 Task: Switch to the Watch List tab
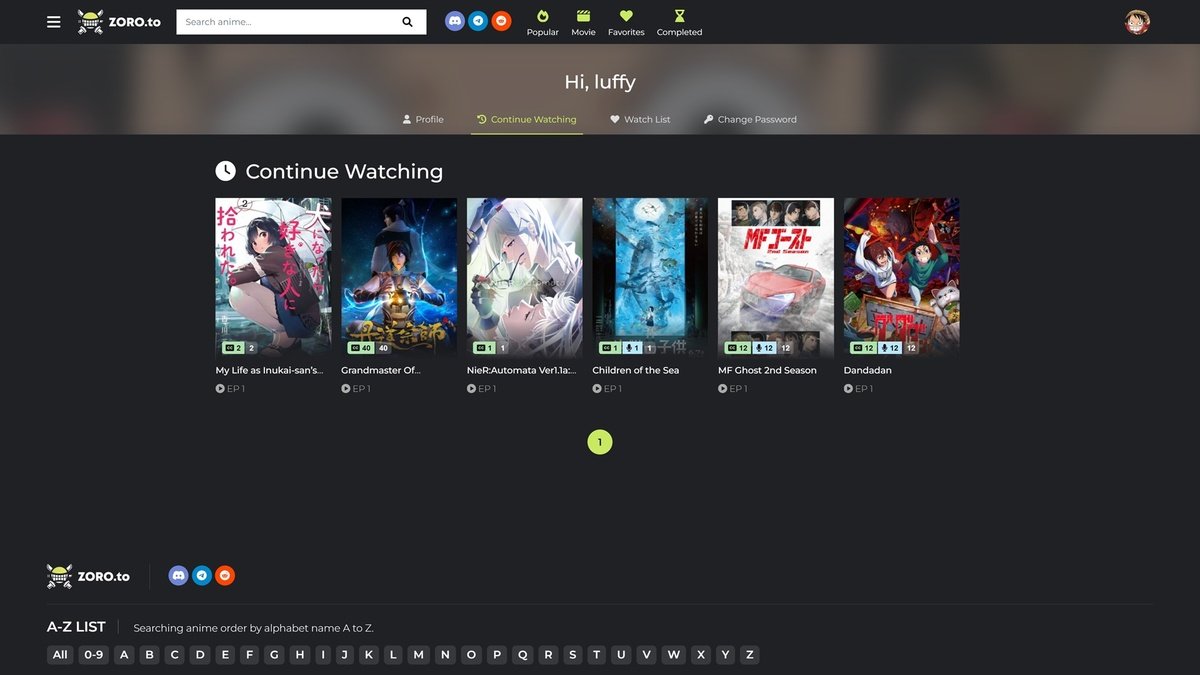pyautogui.click(x=640, y=119)
